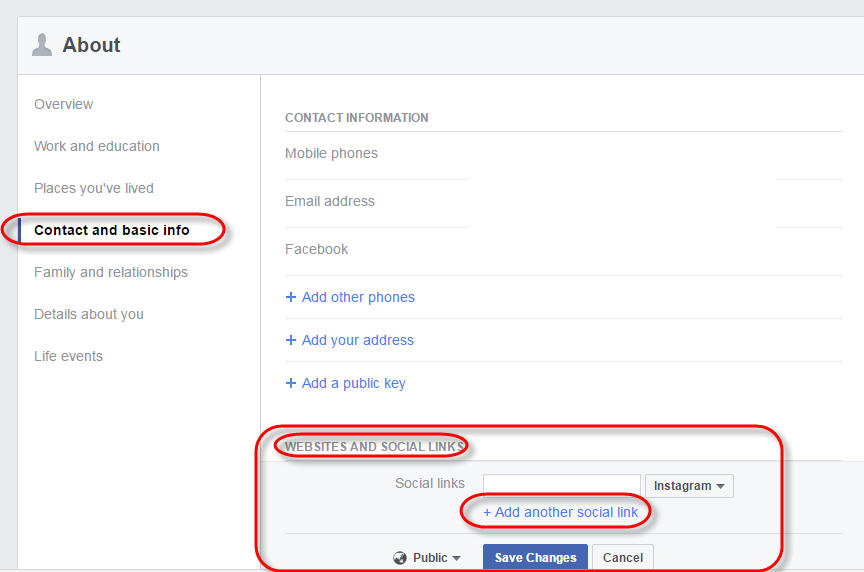Click the plus icon beside Add a public key
Image resolution: width=864 pixels, height=572 pixels.
[x=291, y=383]
